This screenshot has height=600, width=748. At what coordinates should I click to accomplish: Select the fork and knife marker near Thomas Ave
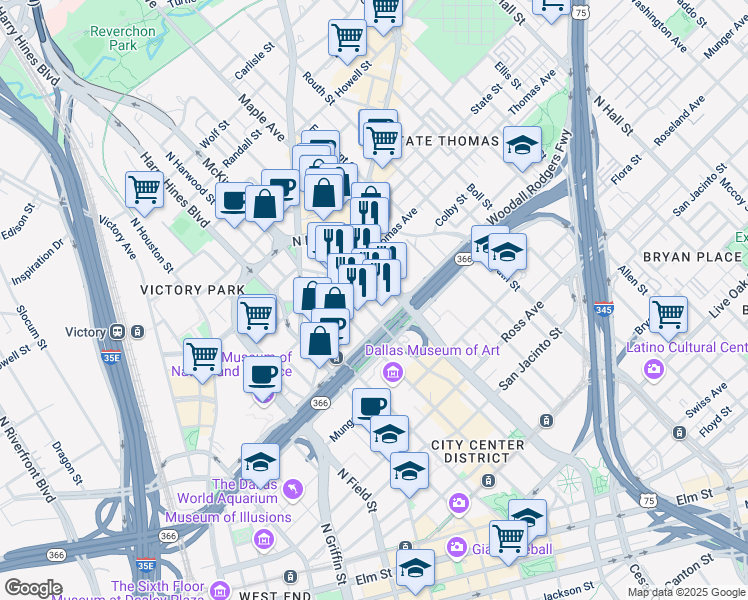370,213
